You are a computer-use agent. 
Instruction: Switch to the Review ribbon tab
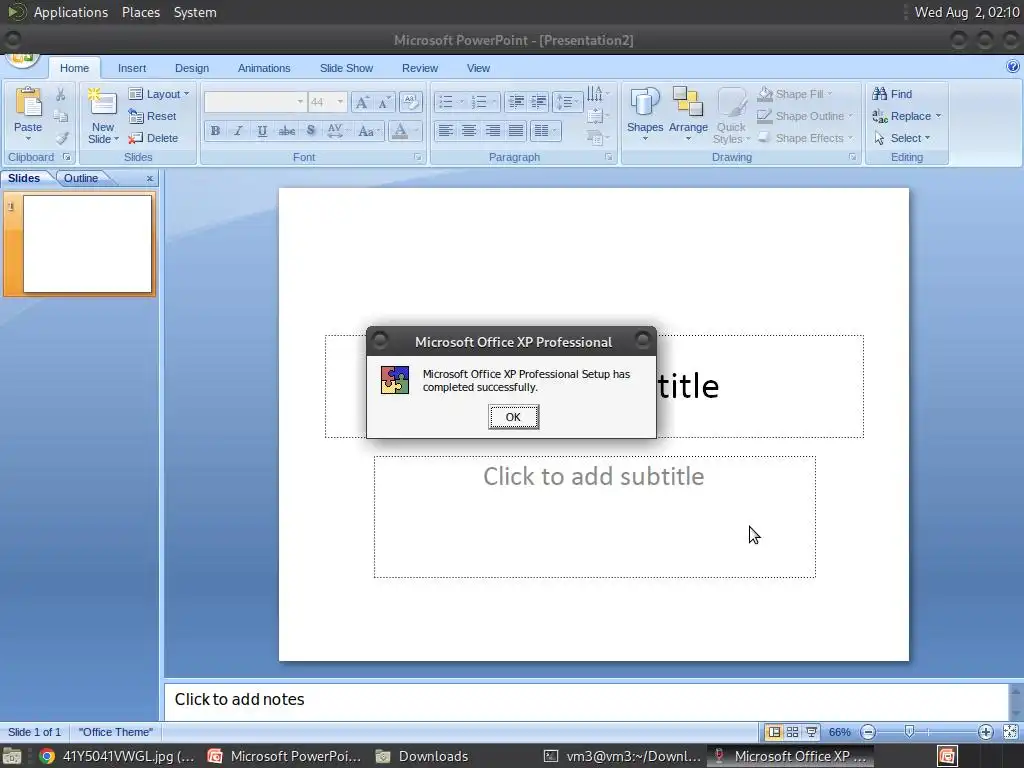[x=420, y=68]
